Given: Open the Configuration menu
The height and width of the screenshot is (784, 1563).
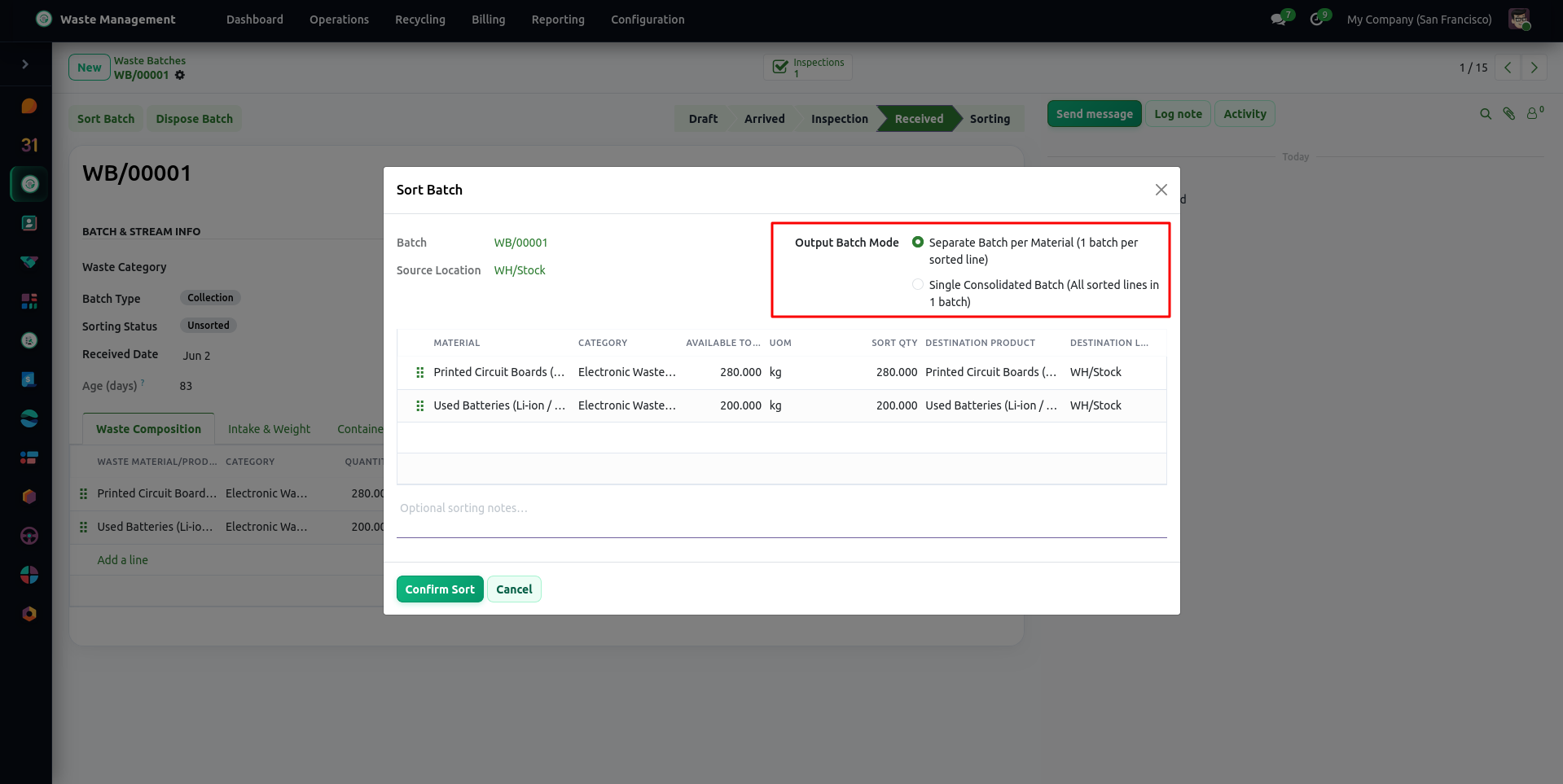Looking at the screenshot, I should pos(648,20).
